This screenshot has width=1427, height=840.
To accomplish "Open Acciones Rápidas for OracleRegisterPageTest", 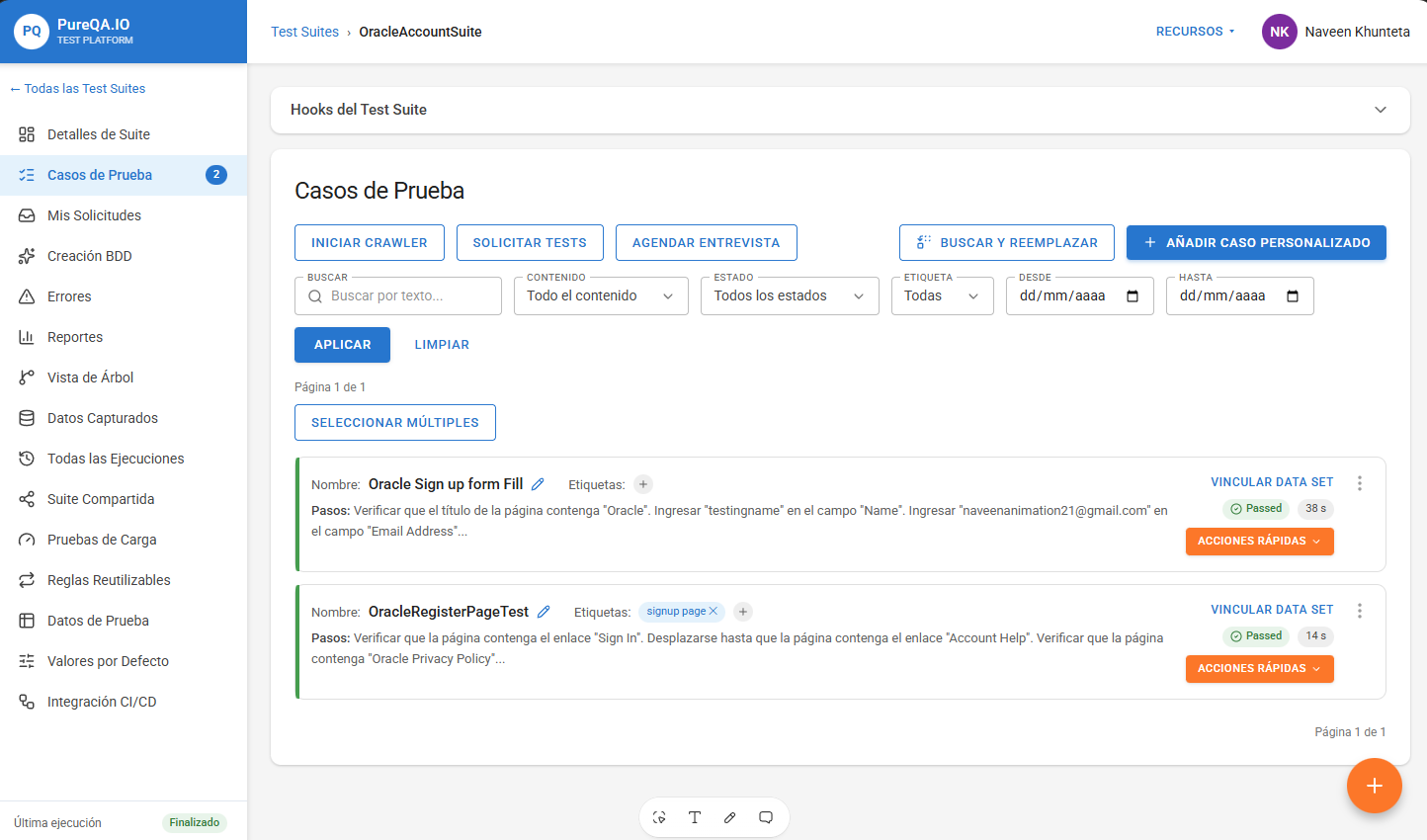I will click(1260, 669).
